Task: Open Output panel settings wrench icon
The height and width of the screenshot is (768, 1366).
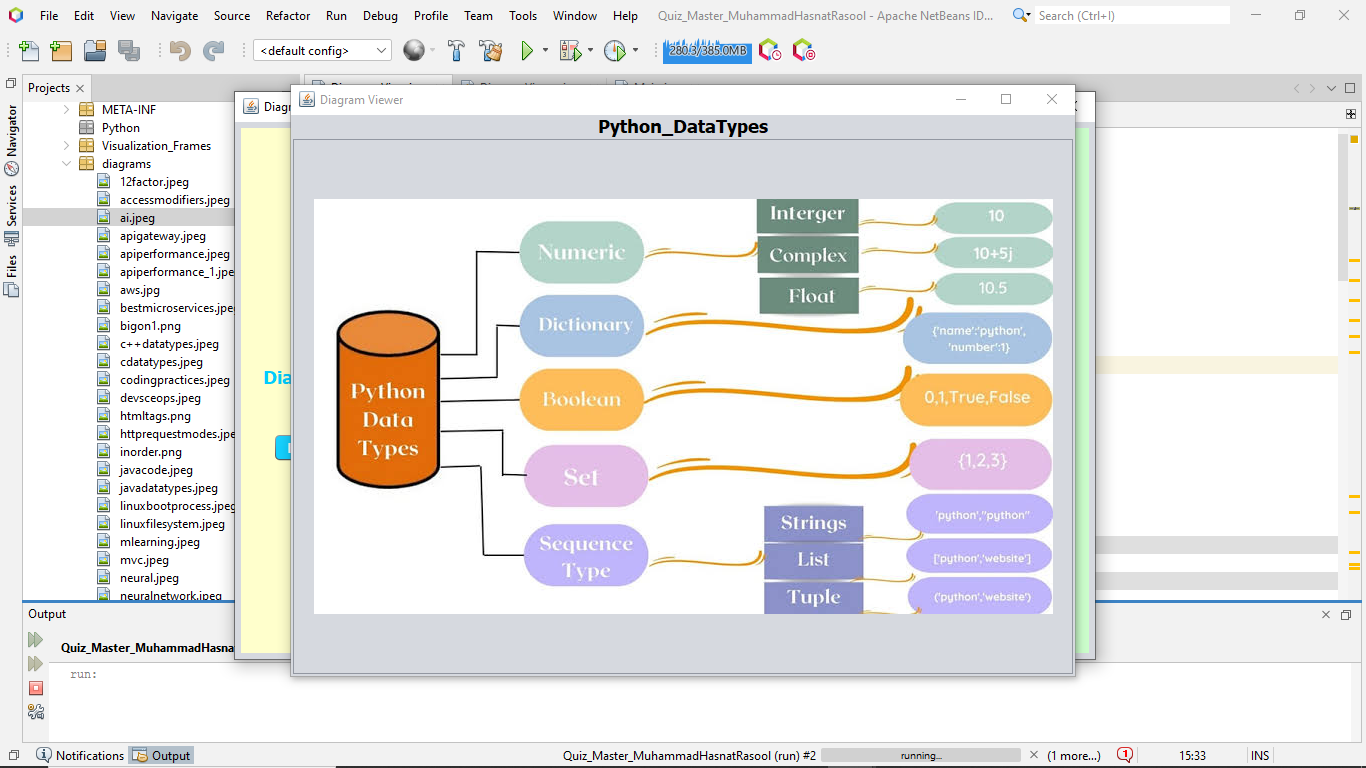Action: (x=36, y=712)
